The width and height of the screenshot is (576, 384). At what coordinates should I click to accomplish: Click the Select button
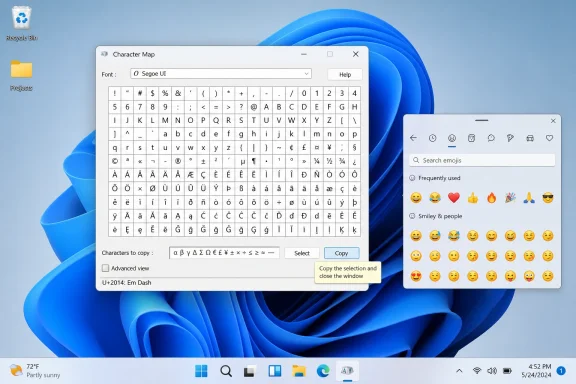(302, 253)
